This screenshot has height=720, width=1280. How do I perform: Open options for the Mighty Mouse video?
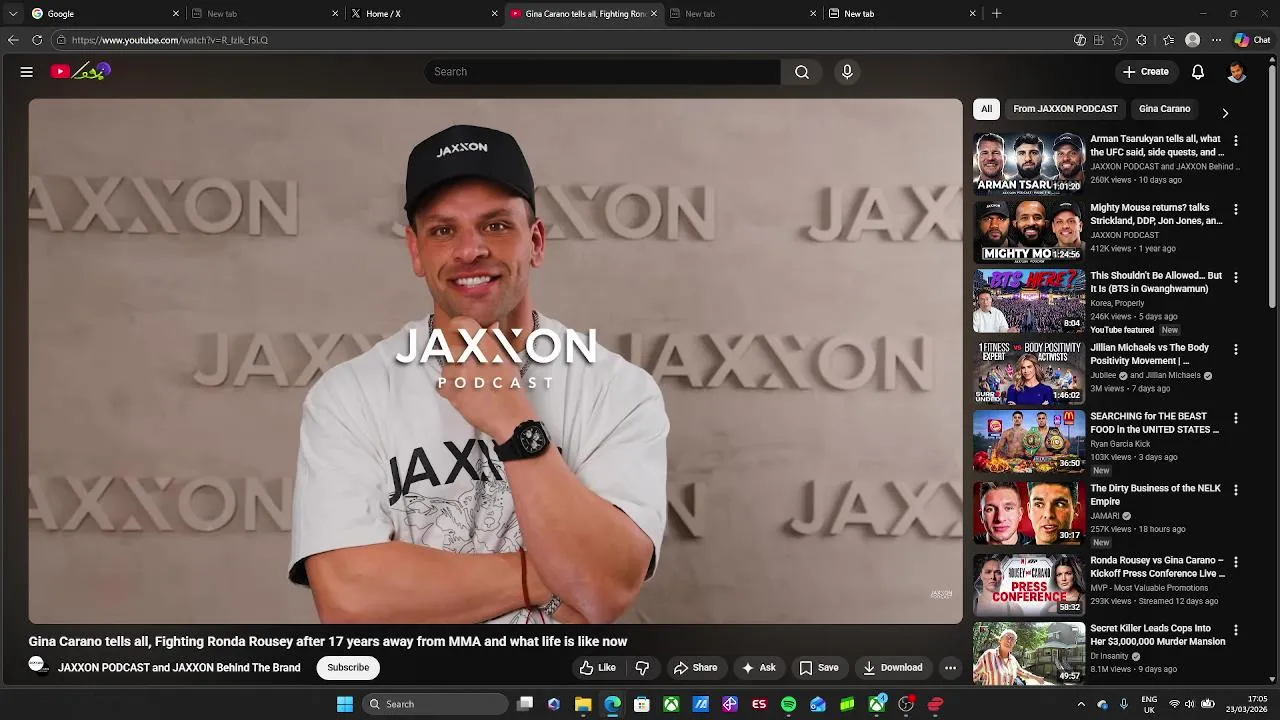1236,210
